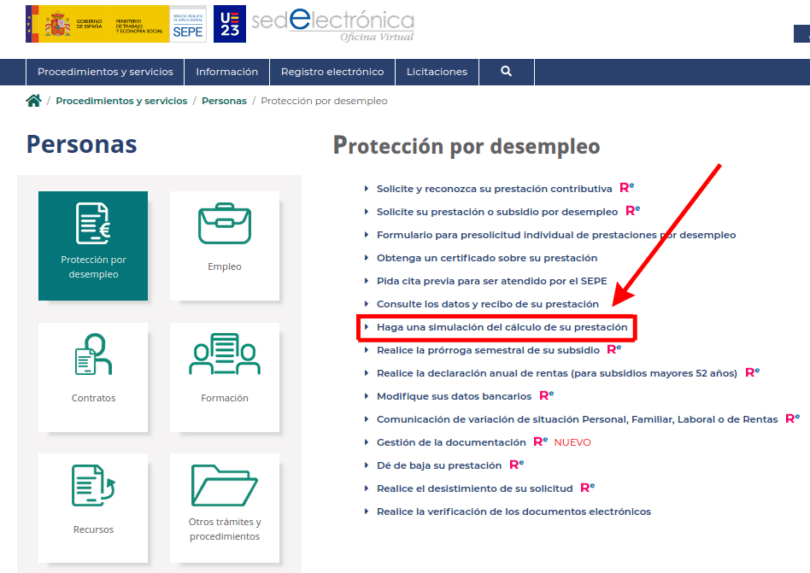The width and height of the screenshot is (810, 573).
Task: Click the home icon in breadcrumb
Action: (x=34, y=101)
